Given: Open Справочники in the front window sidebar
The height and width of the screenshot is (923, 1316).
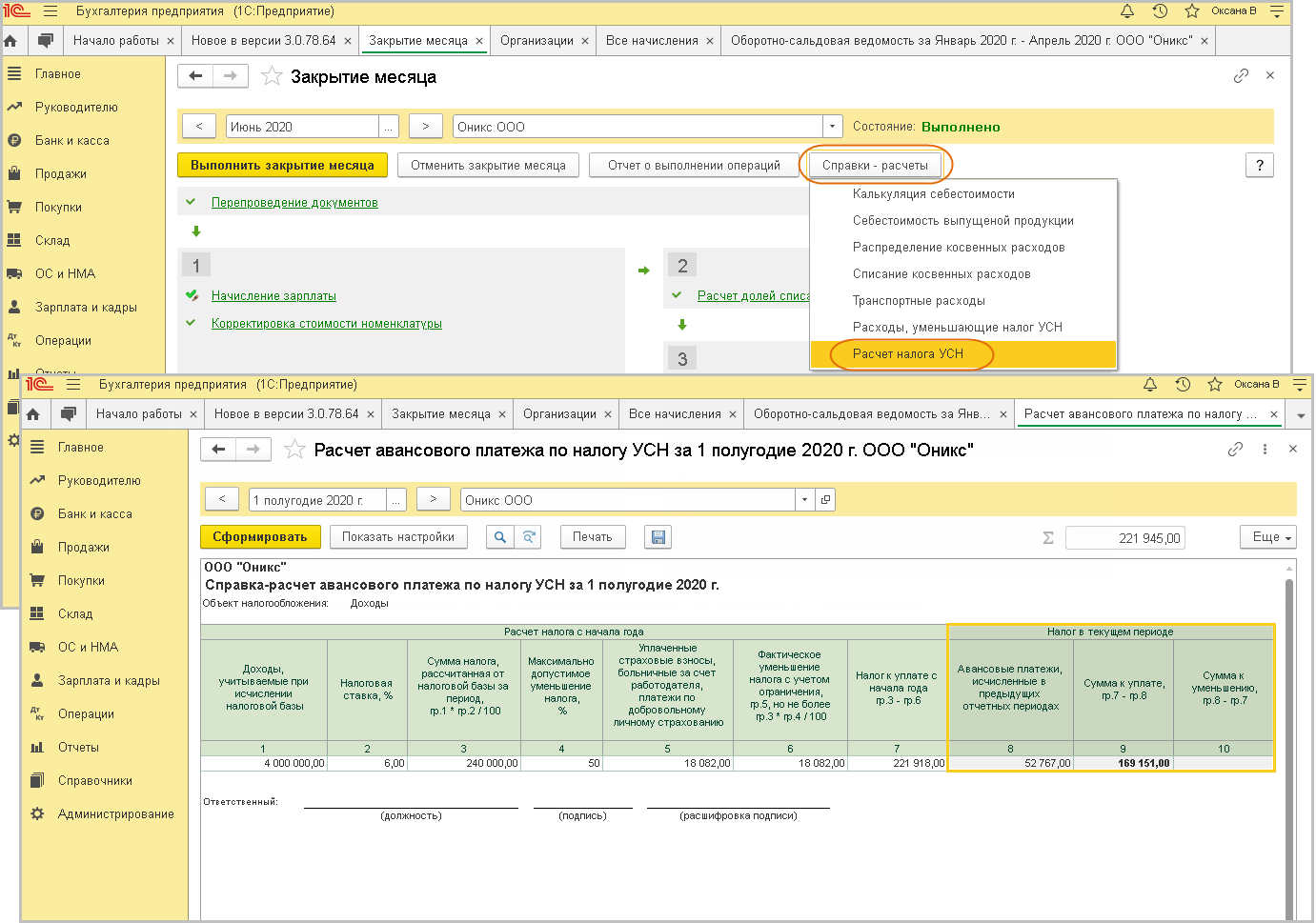Looking at the screenshot, I should click(x=95, y=780).
